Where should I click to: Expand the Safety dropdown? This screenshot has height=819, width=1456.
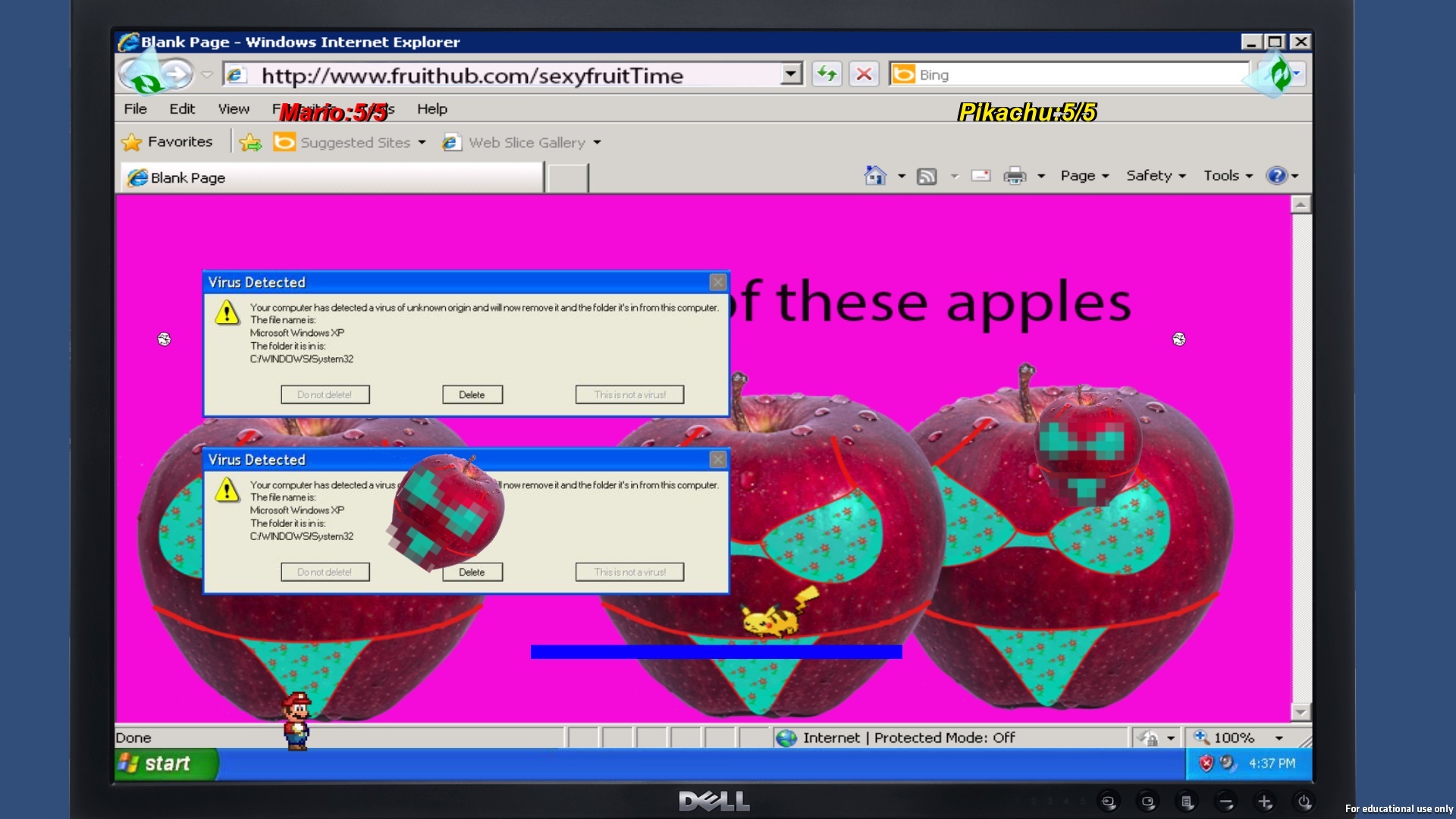pos(1150,175)
